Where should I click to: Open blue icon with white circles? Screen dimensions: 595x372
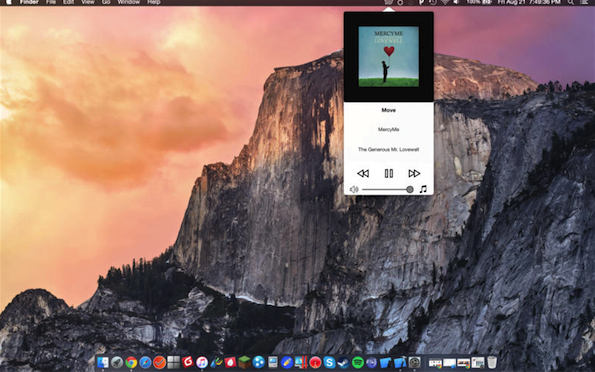[259, 363]
